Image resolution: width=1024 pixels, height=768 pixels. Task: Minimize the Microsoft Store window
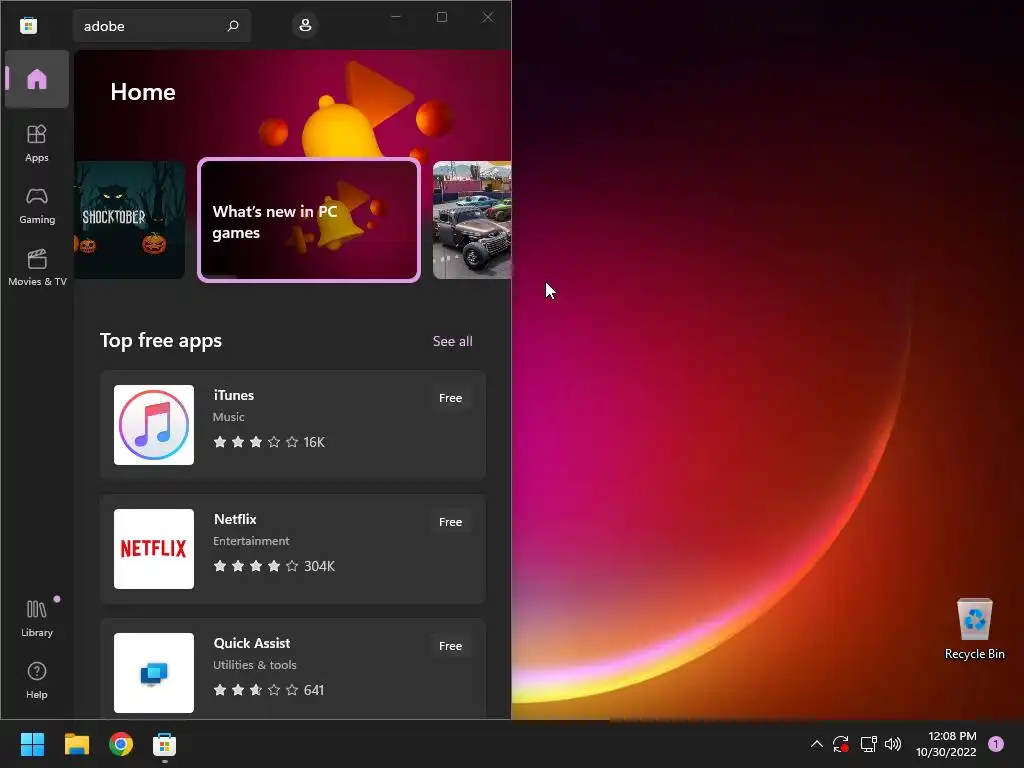click(x=396, y=17)
